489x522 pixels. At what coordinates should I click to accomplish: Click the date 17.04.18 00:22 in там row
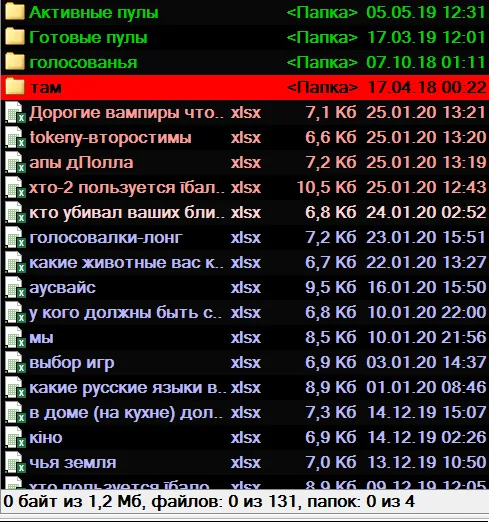(427, 87)
